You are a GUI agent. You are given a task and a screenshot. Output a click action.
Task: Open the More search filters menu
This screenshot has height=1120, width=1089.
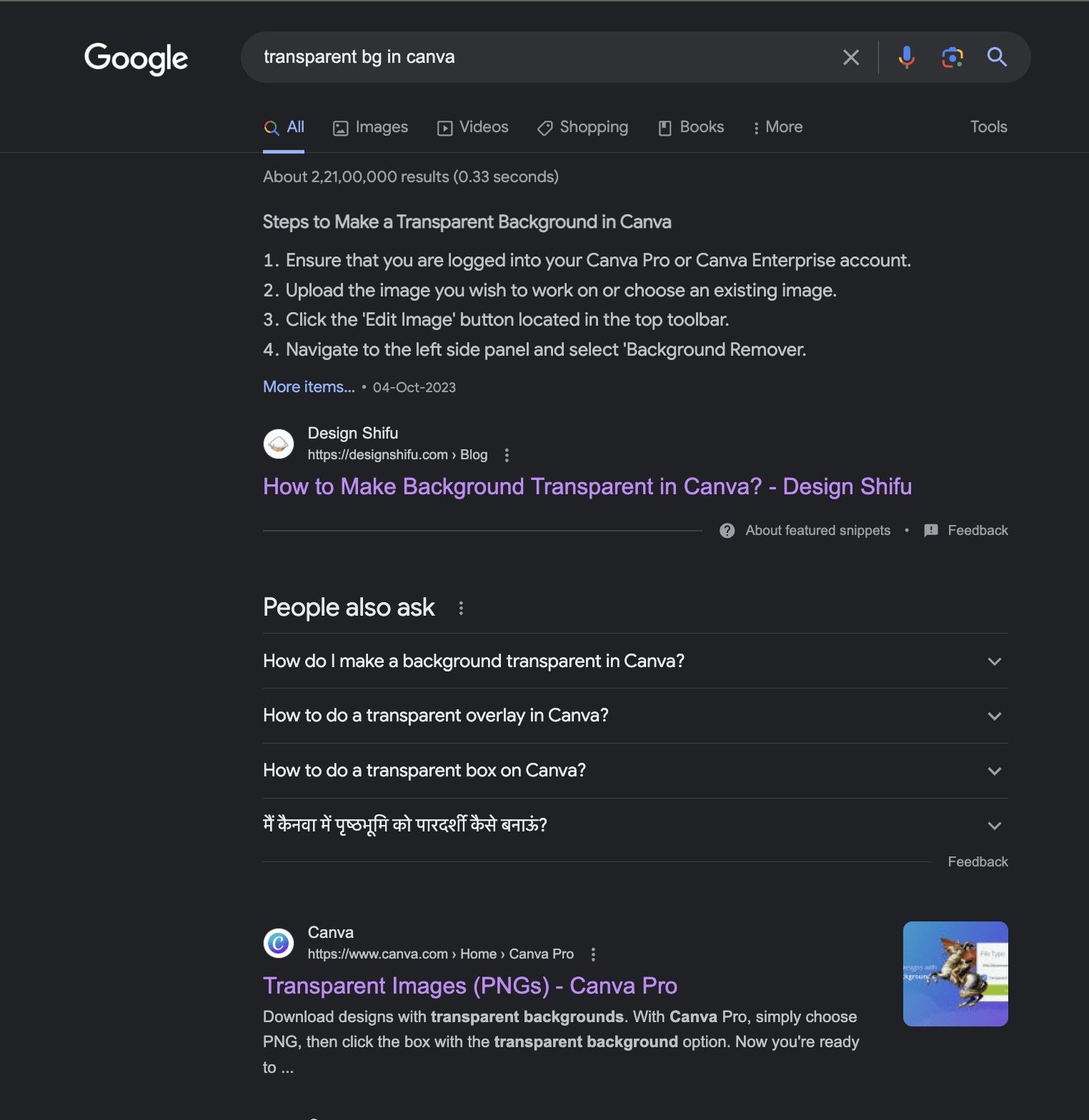click(777, 127)
